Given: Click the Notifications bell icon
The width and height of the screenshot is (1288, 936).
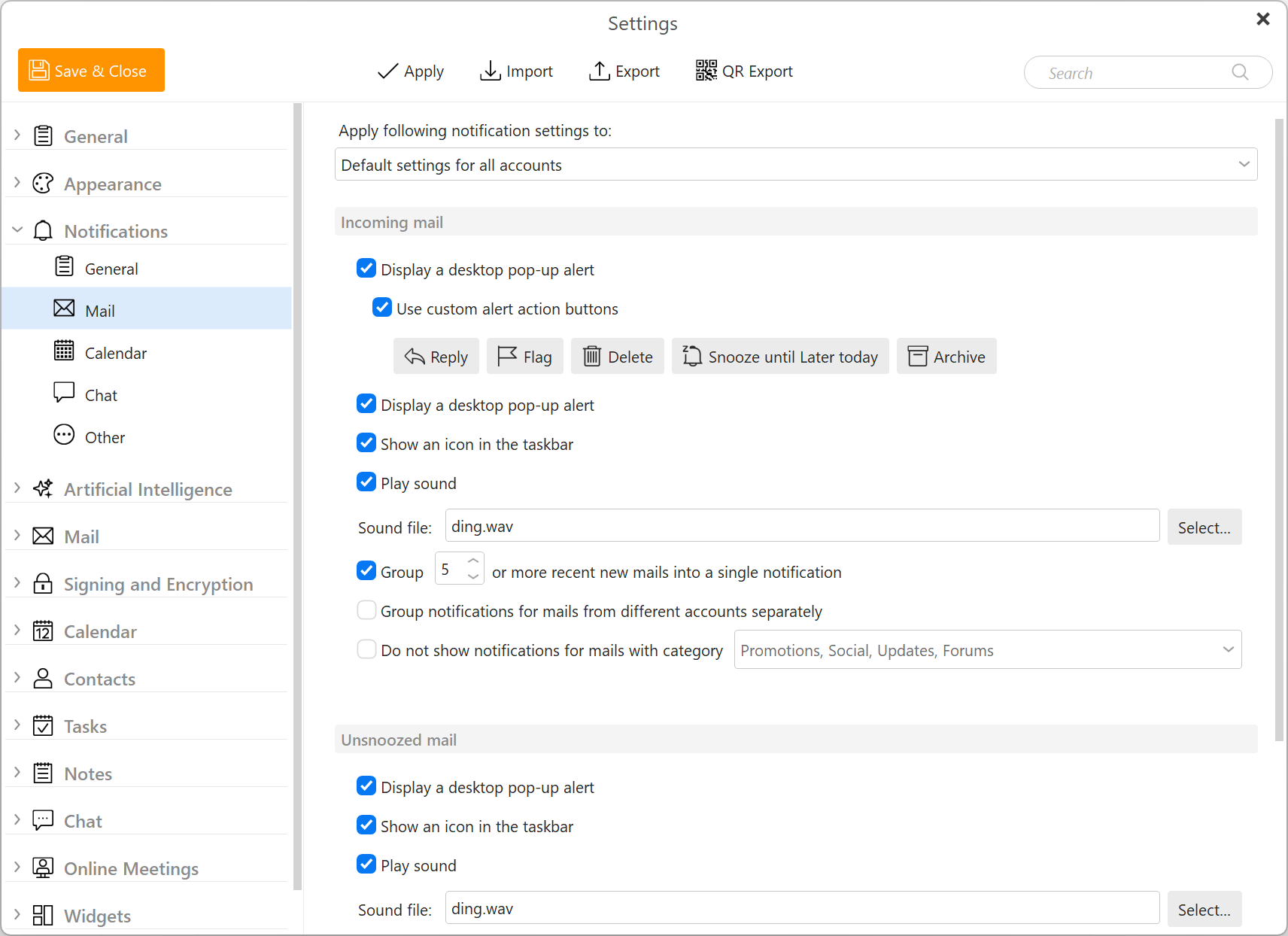Looking at the screenshot, I should 44,231.
